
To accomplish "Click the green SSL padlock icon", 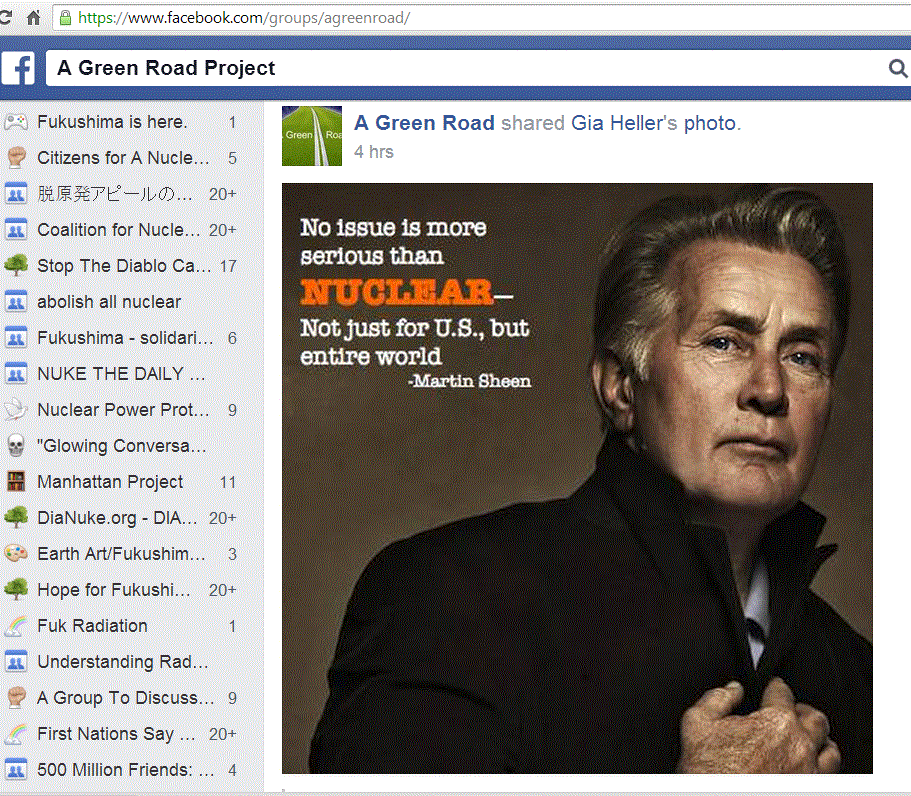I will (66, 17).
